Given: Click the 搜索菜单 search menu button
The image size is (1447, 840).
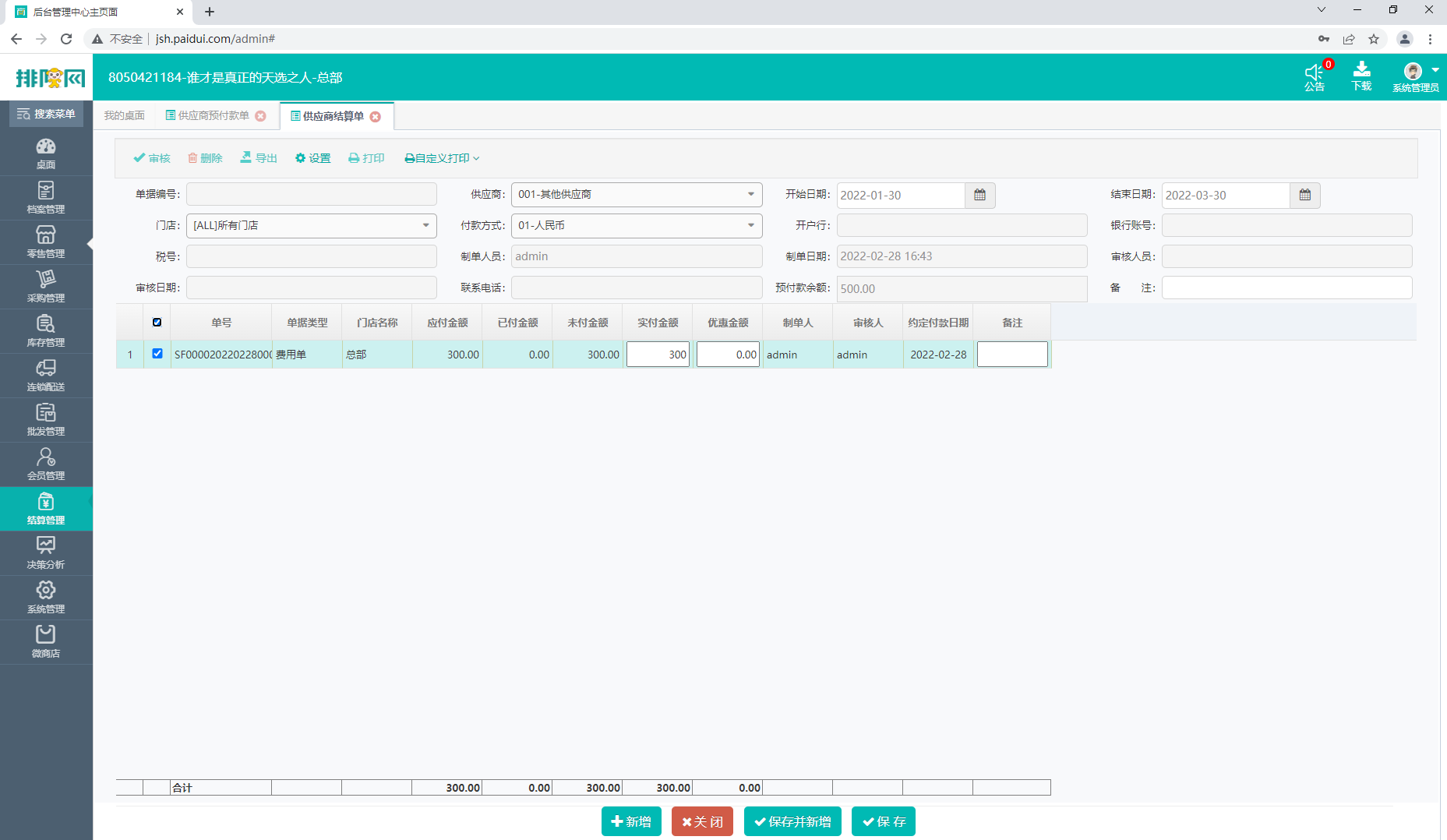Looking at the screenshot, I should 46,114.
